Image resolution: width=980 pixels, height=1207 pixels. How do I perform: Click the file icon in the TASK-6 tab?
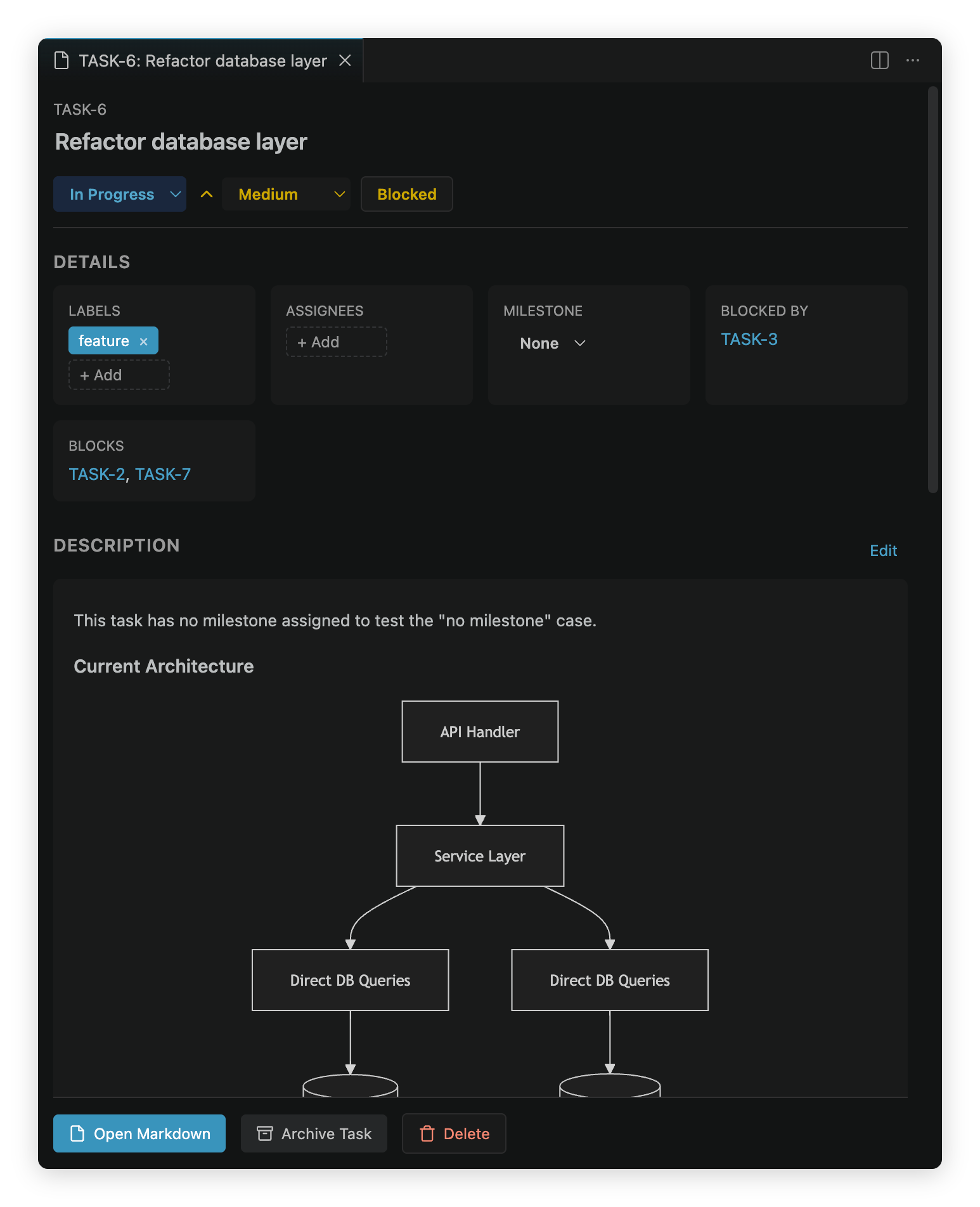coord(61,60)
